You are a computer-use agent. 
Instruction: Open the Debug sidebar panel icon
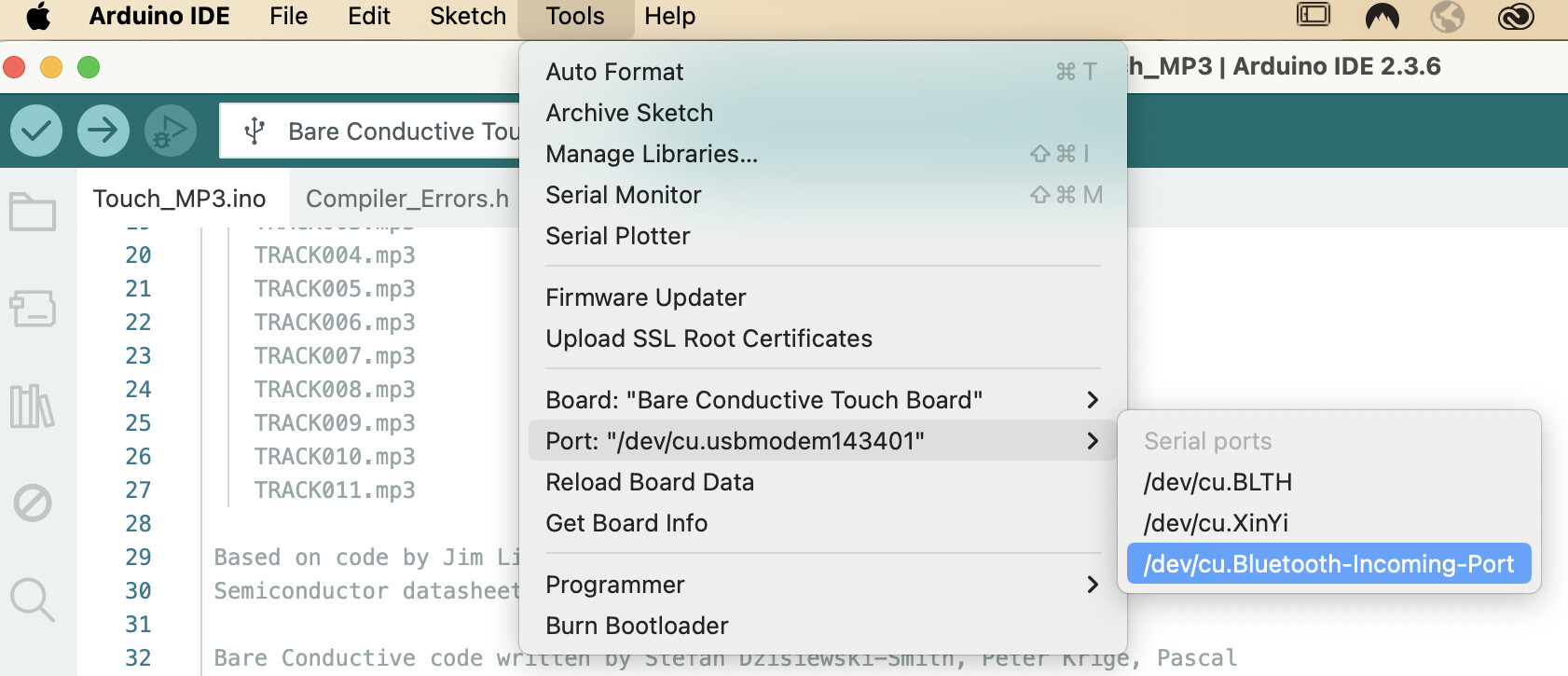tap(33, 504)
